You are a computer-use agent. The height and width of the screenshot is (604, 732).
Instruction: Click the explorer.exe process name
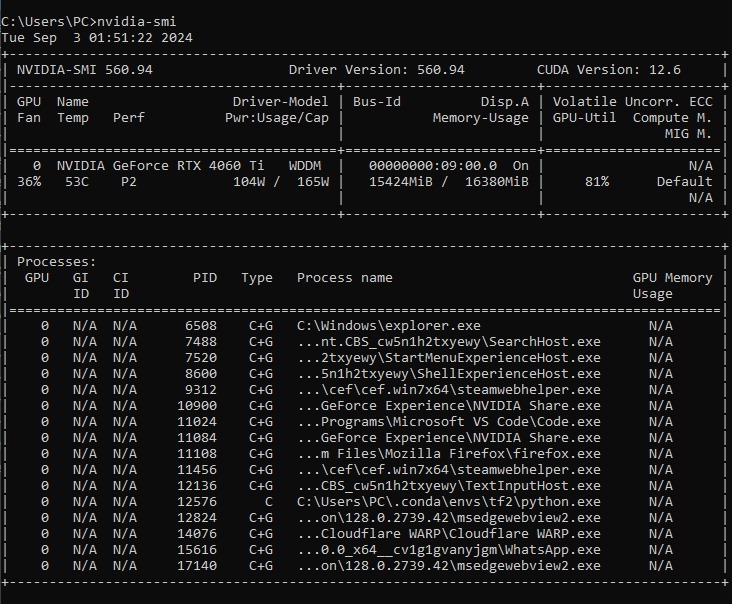point(388,326)
